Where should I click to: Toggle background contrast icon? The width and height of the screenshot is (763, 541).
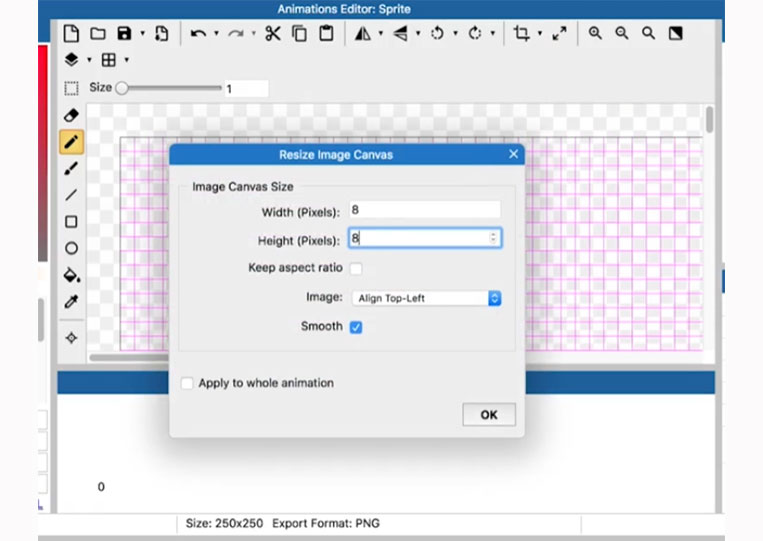(x=675, y=34)
